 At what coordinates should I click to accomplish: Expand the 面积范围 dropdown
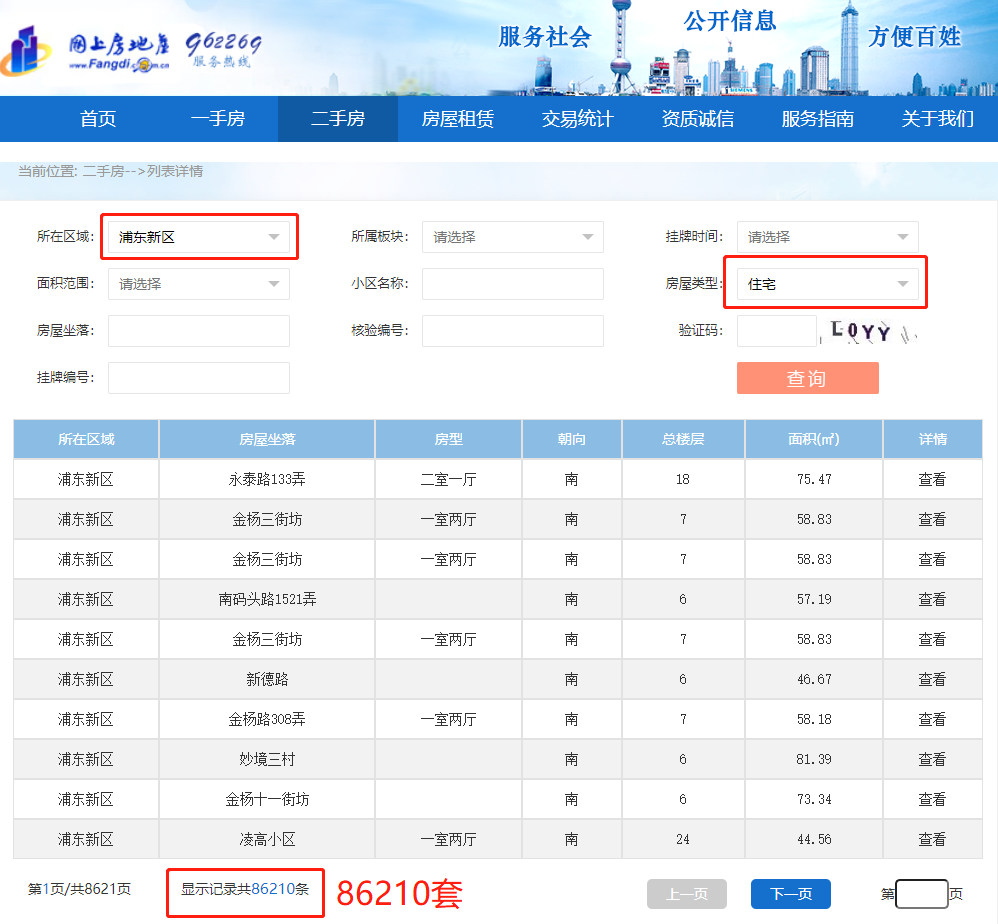pyautogui.click(x=199, y=284)
